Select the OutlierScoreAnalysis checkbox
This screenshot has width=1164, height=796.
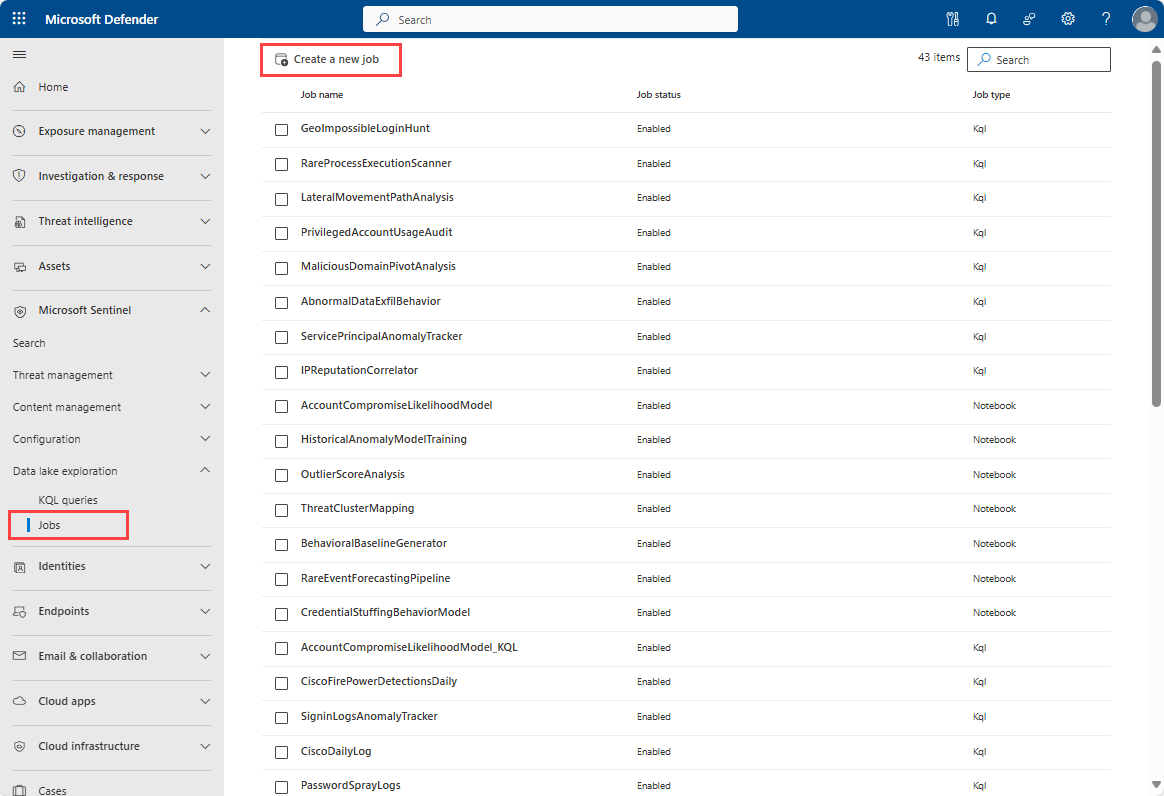281,475
